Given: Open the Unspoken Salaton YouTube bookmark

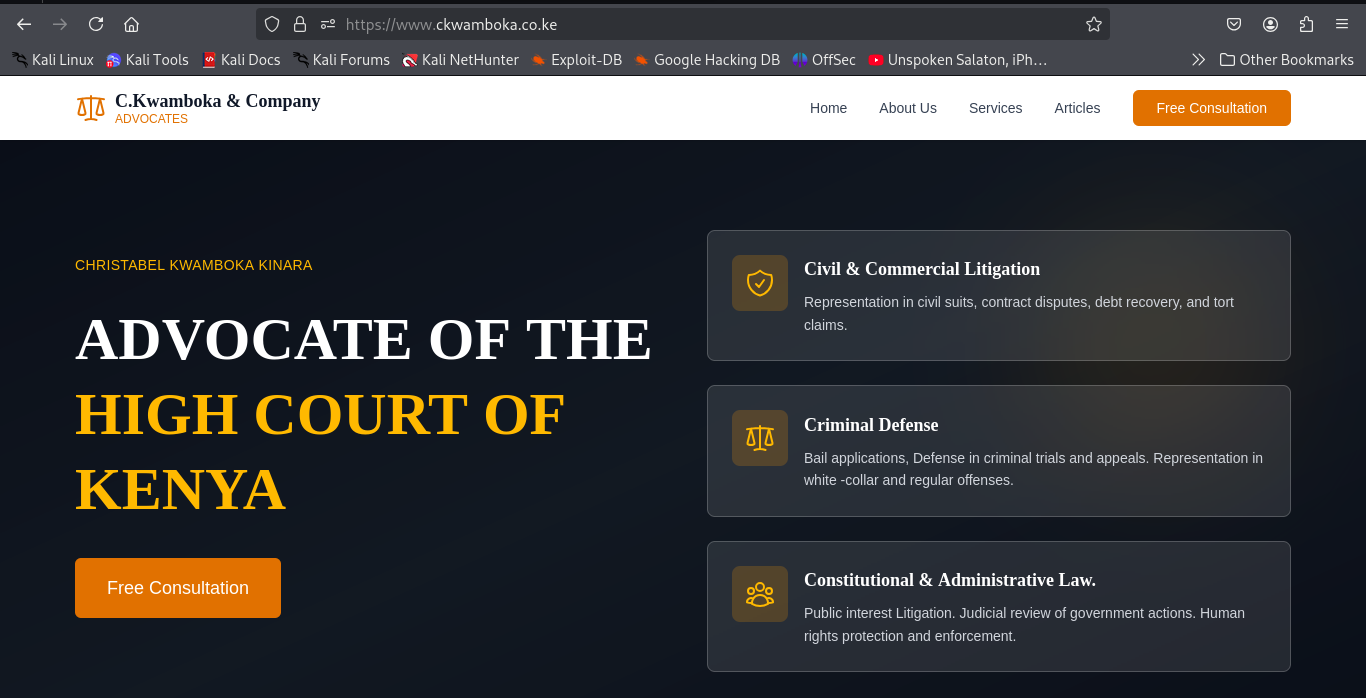Looking at the screenshot, I should (x=958, y=60).
